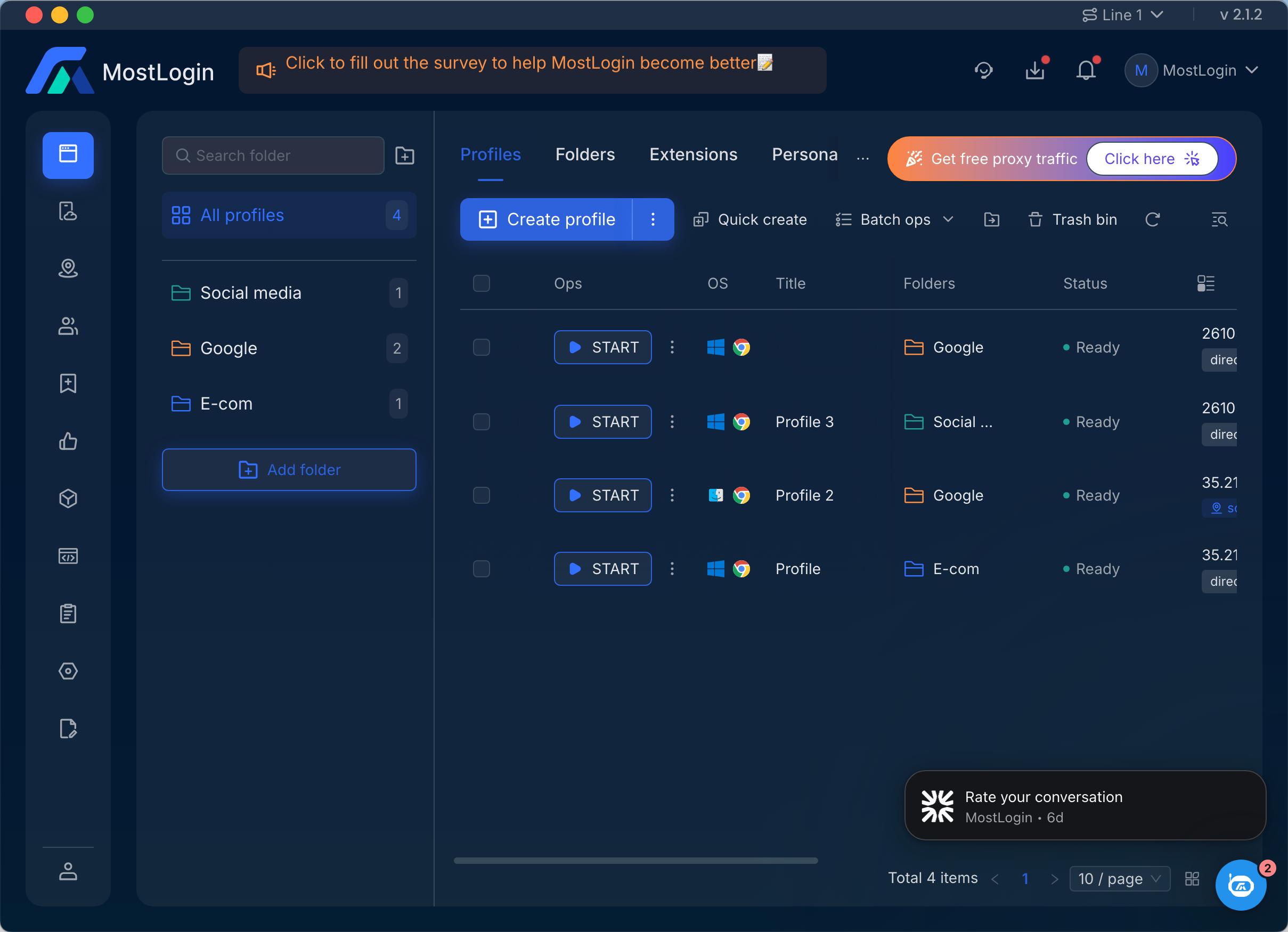This screenshot has width=1288, height=932.
Task: Focus the Search folder input
Action: [x=273, y=156]
